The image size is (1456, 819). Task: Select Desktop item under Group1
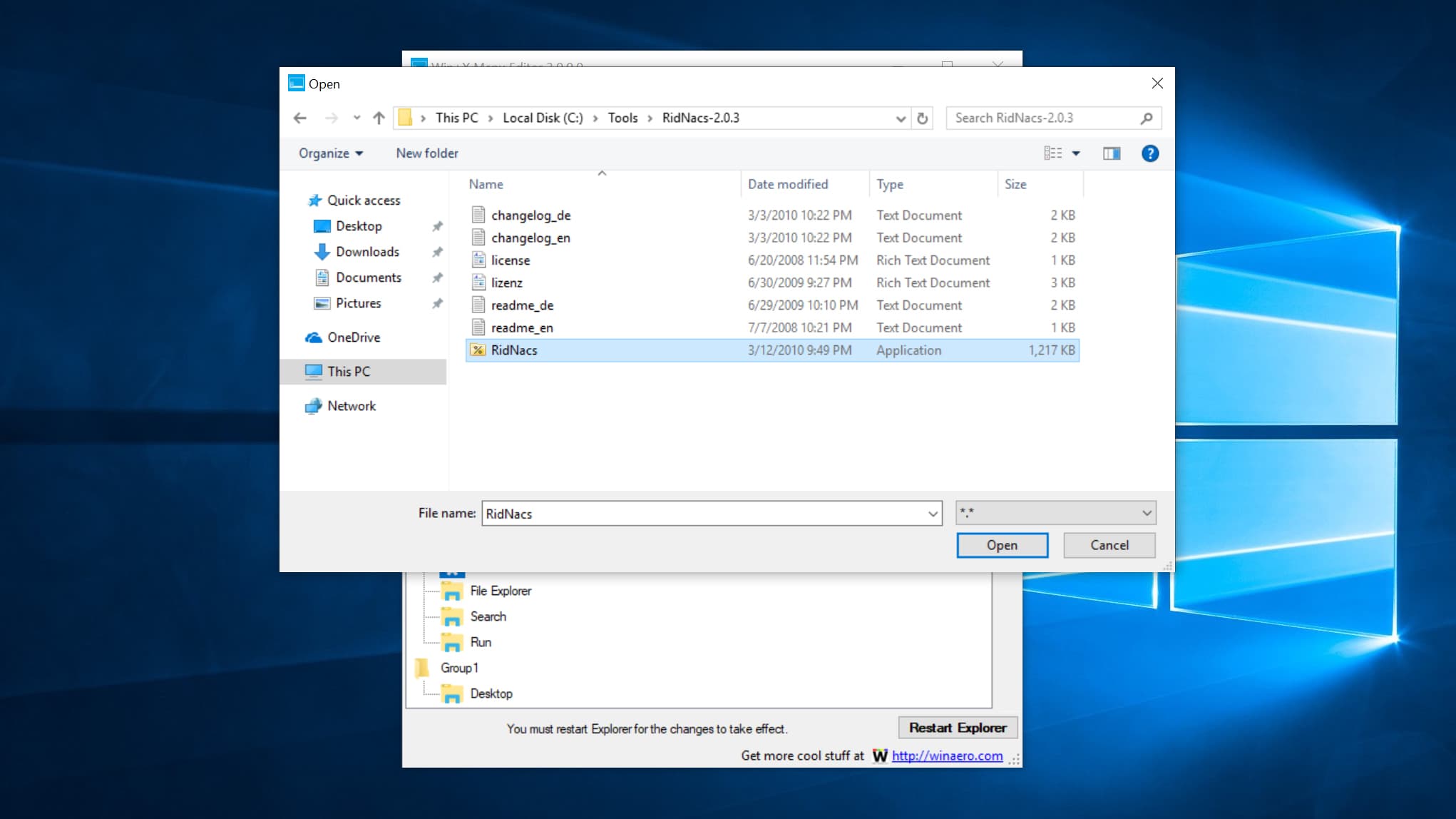[x=491, y=693]
